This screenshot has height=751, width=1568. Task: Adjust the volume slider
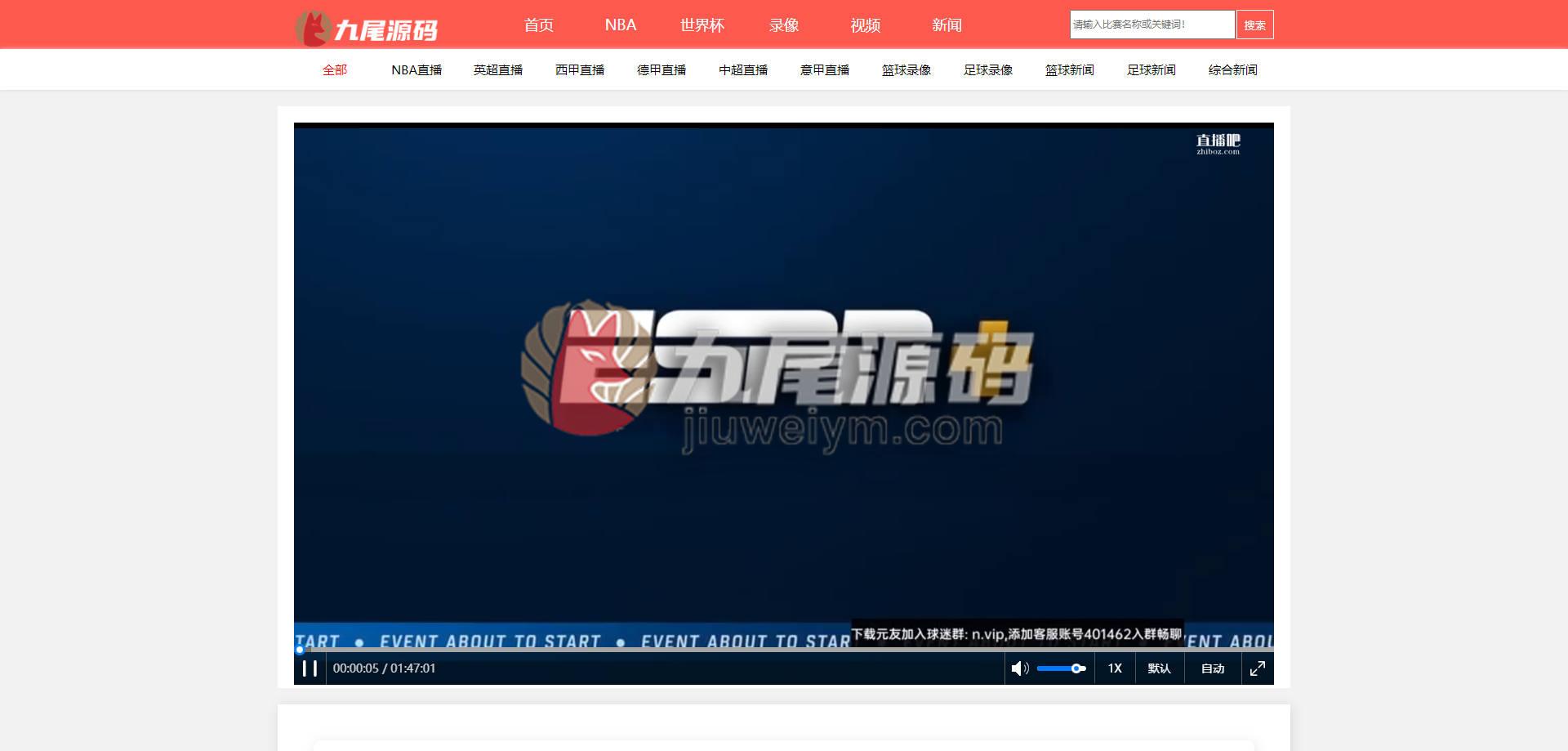[x=1061, y=668]
